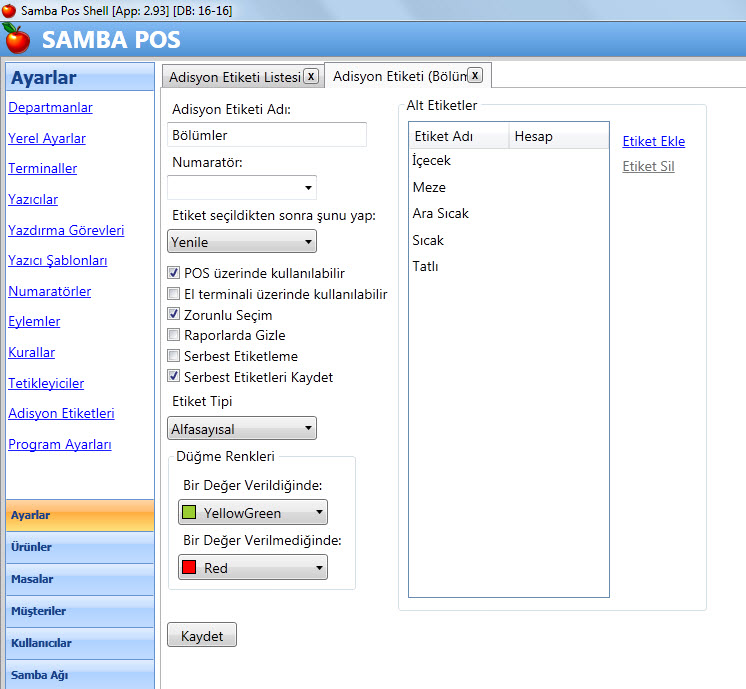Open the Etiket Tipi Alfasayısal dropdown
This screenshot has height=689, width=746.
tap(242, 428)
